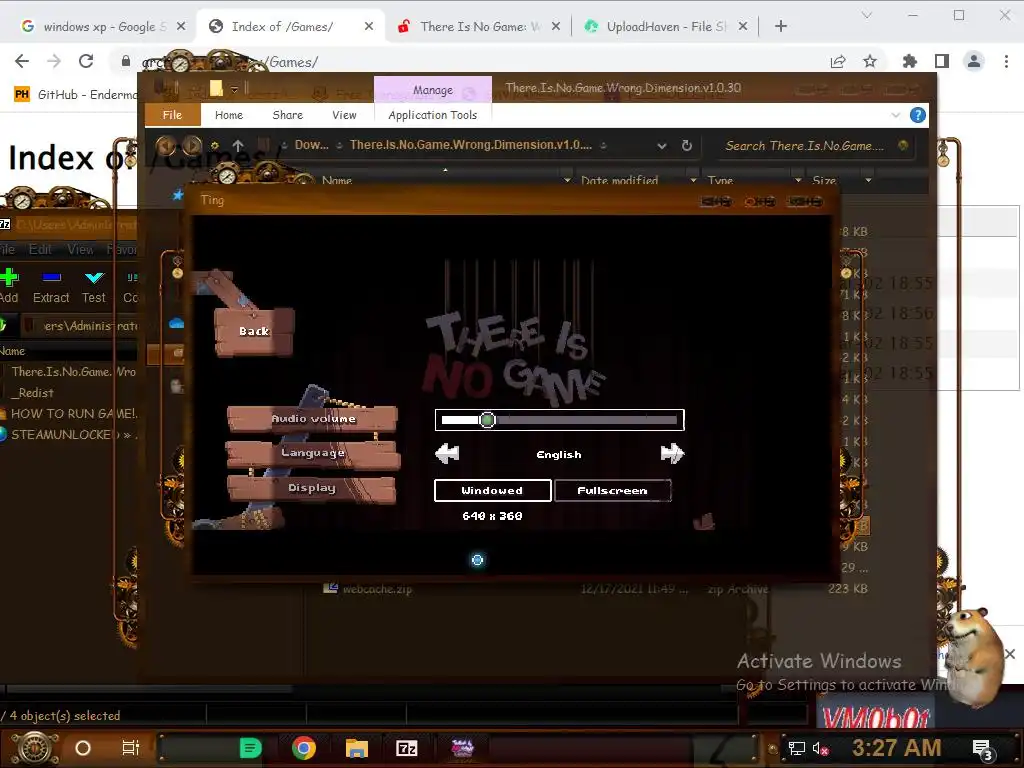Viewport: 1024px width, 768px height.
Task: Open the Share tab in Explorer ribbon
Action: 287,115
